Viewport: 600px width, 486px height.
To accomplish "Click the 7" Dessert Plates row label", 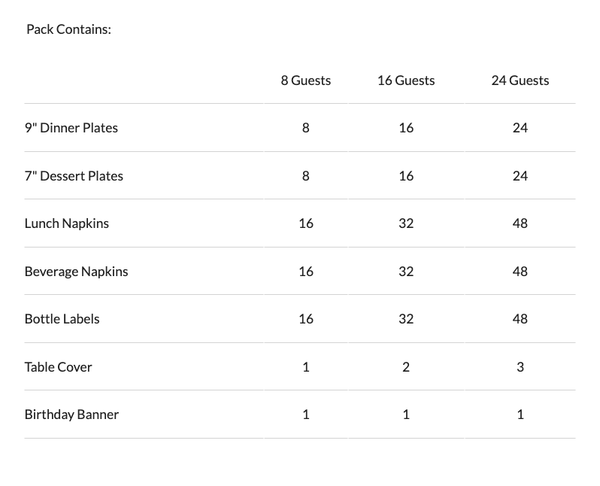I will coord(74,176).
